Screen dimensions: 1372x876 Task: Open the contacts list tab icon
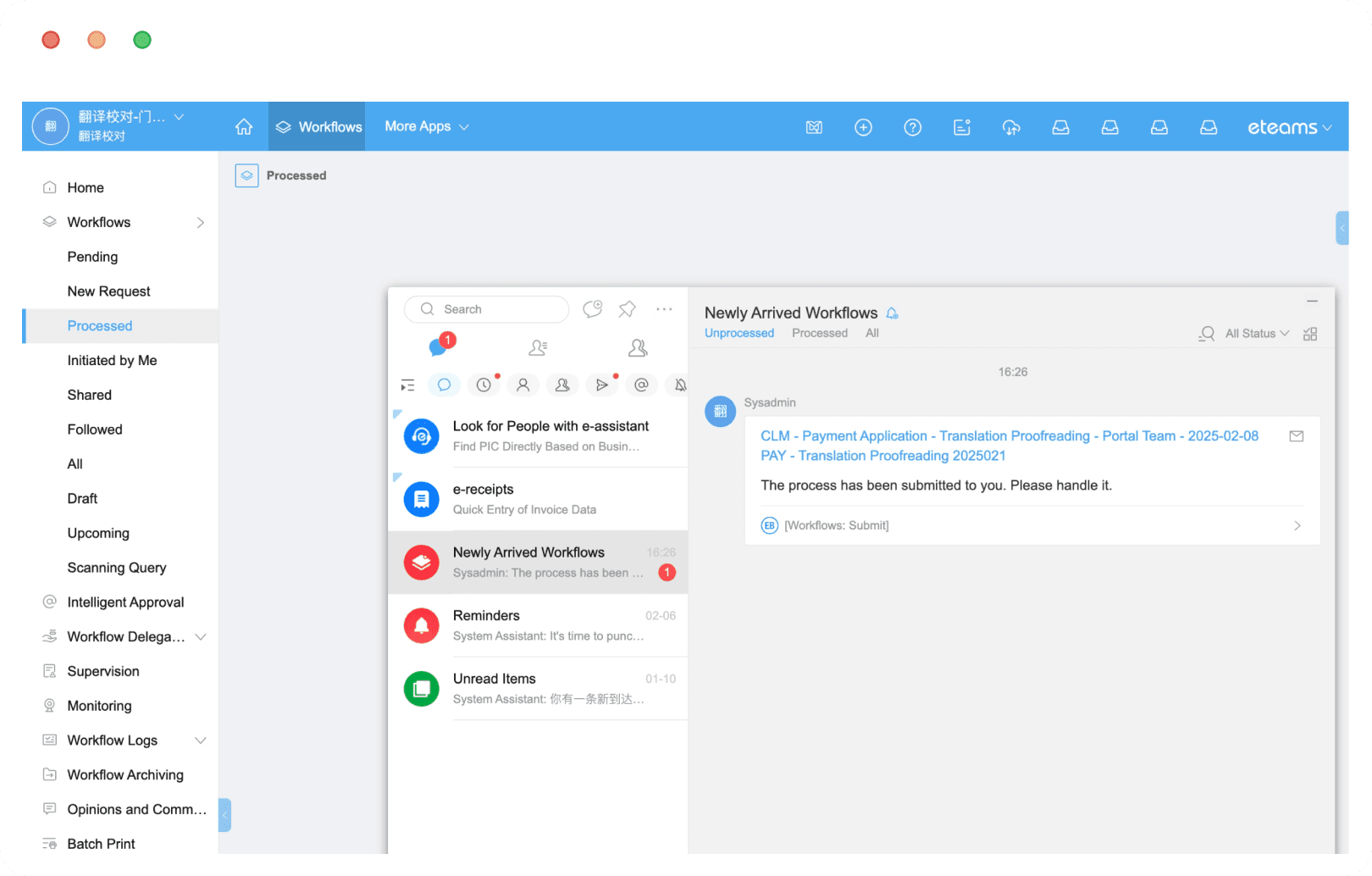538,347
